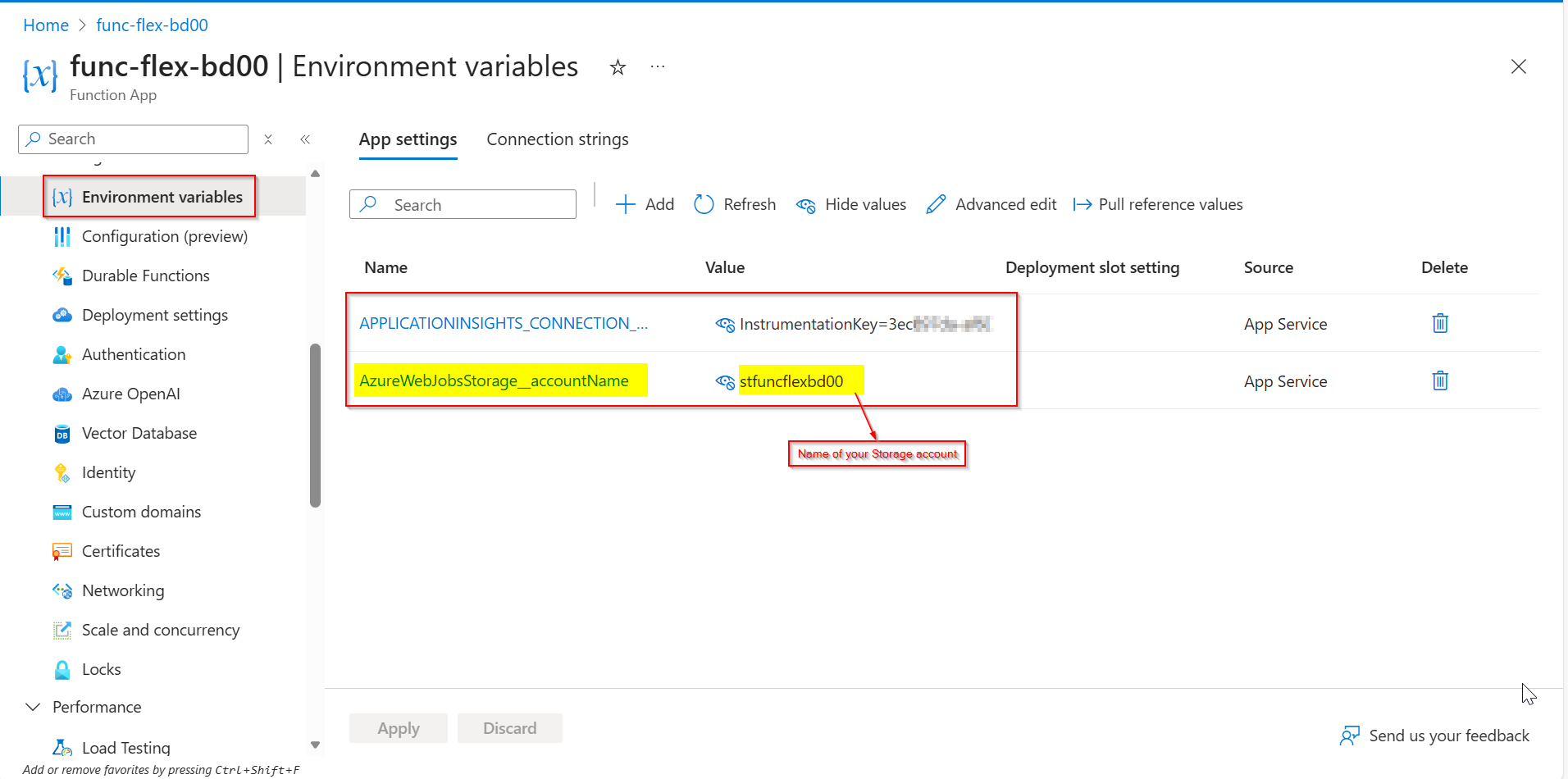Focus the app settings Search field
The image size is (1568, 779).
(463, 204)
